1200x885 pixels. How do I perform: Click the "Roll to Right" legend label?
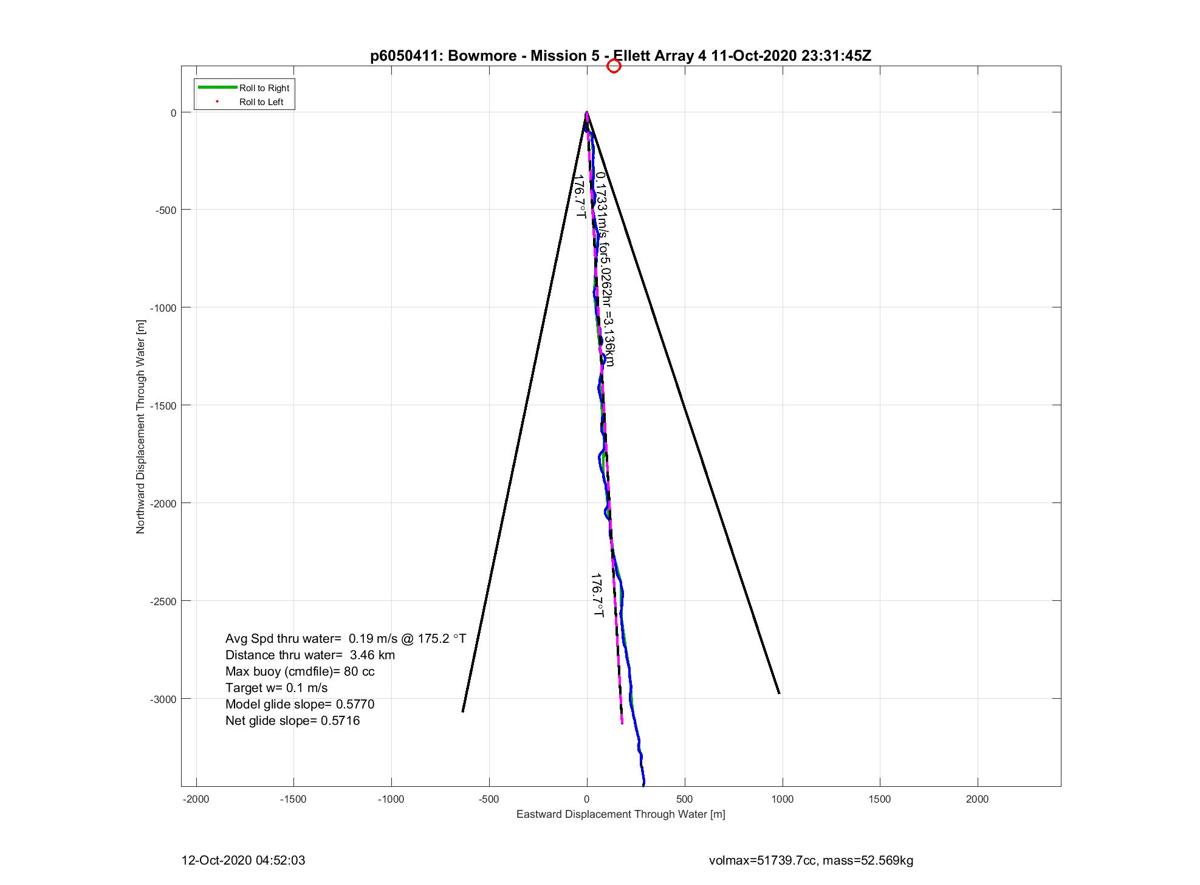click(265, 88)
